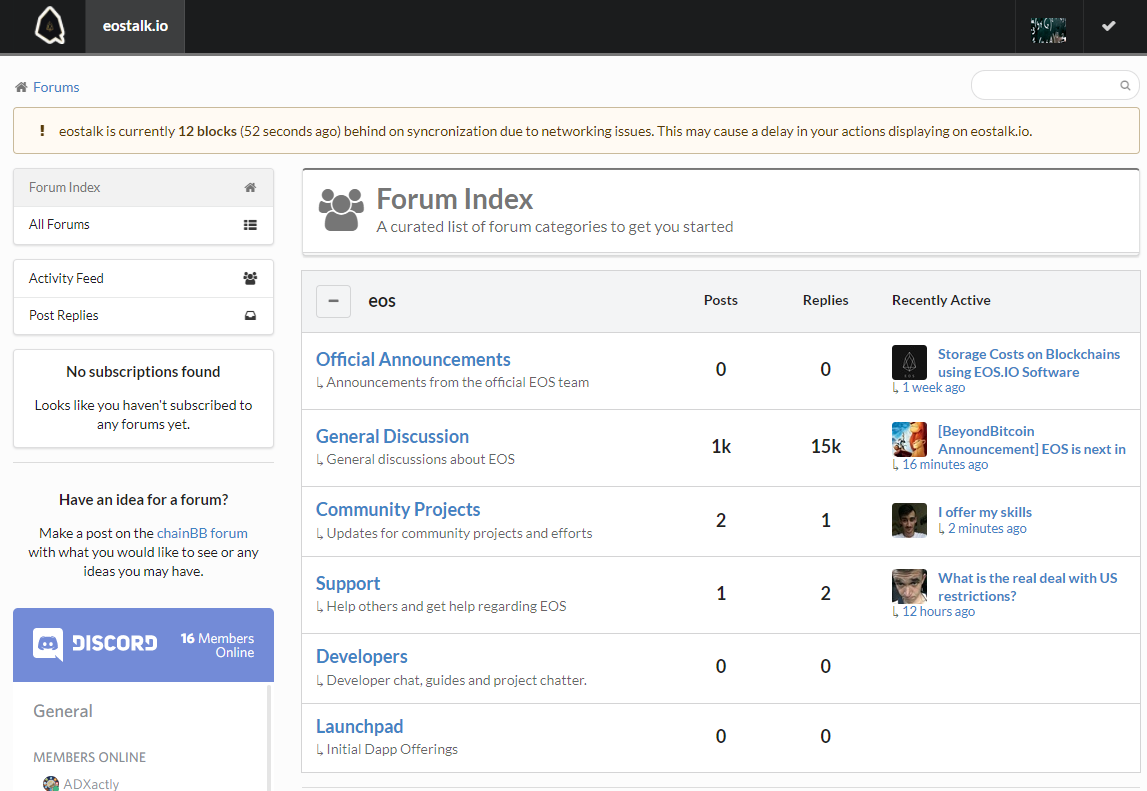Viewport: 1147px width, 791px height.
Task: Click the Discord widget scrollbar
Action: tap(268, 738)
